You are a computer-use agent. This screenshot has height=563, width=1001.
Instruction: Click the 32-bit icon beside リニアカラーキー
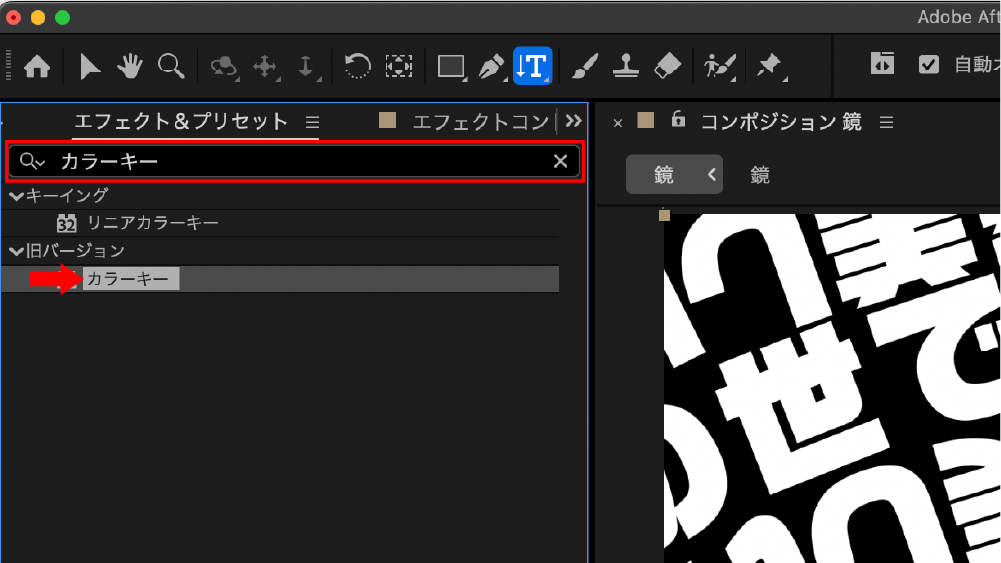[66, 223]
